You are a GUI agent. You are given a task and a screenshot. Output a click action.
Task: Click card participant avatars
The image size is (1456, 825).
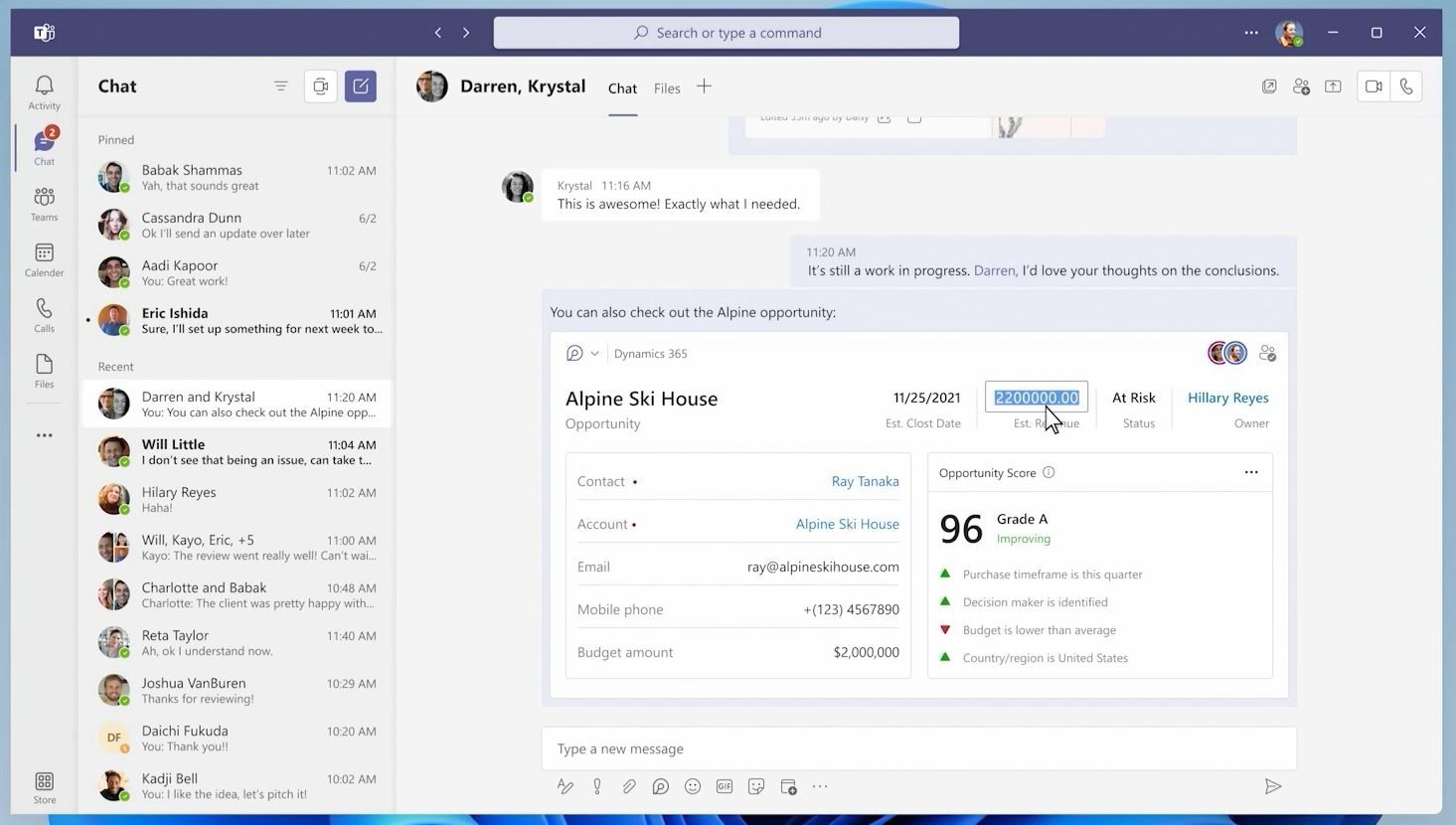tap(1226, 353)
